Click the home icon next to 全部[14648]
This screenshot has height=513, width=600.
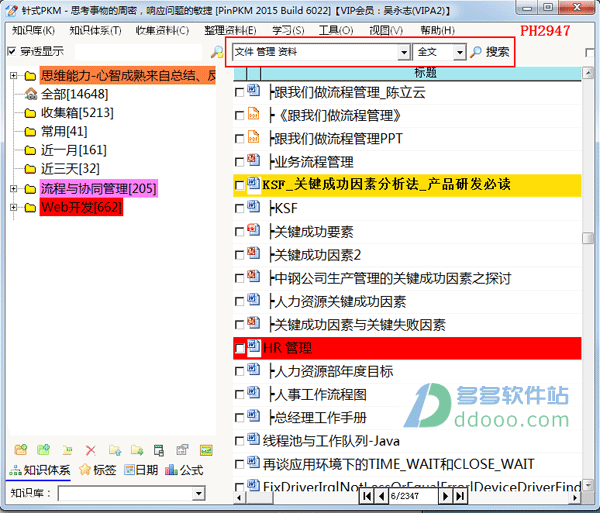pyautogui.click(x=31, y=93)
